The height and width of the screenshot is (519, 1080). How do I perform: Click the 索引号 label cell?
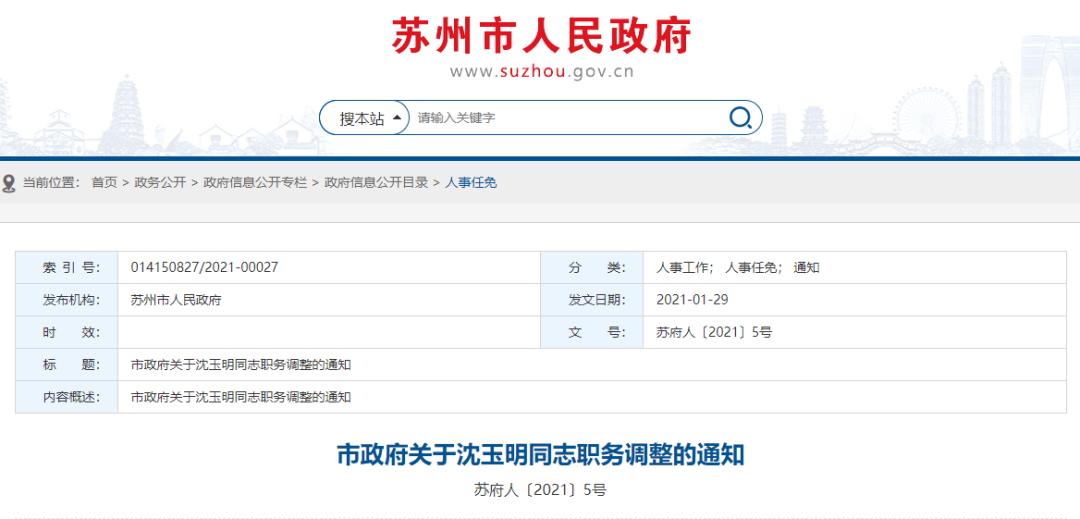(x=67, y=268)
